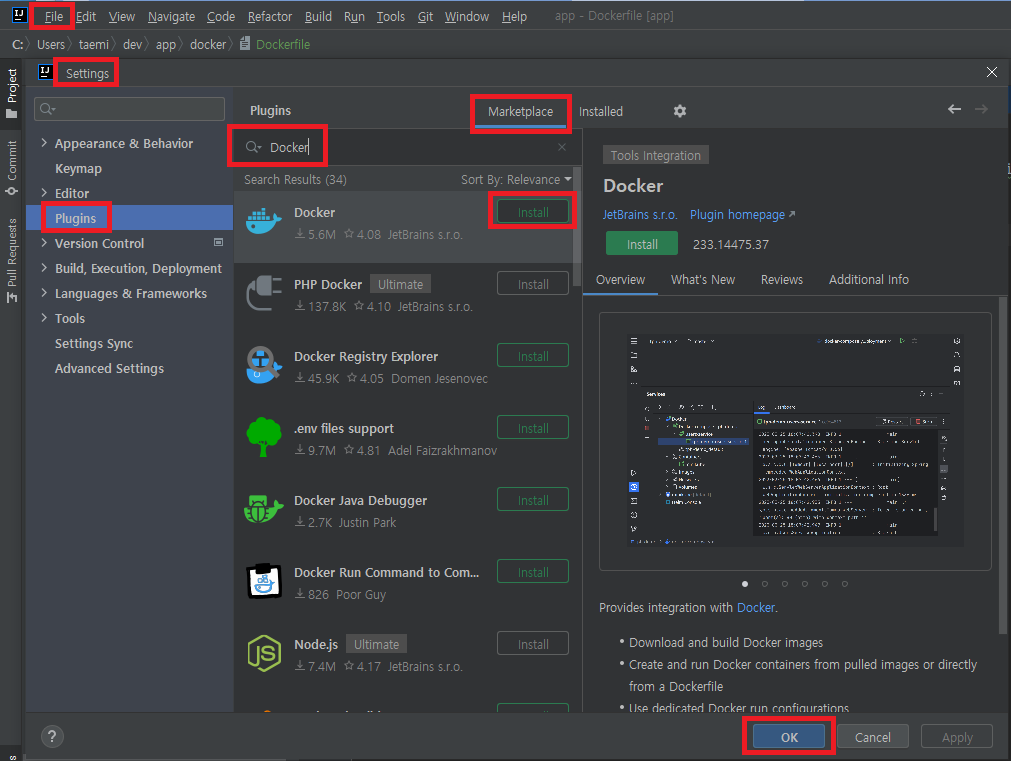Select Advanced Settings in the tree
Image resolution: width=1011 pixels, height=761 pixels.
109,368
